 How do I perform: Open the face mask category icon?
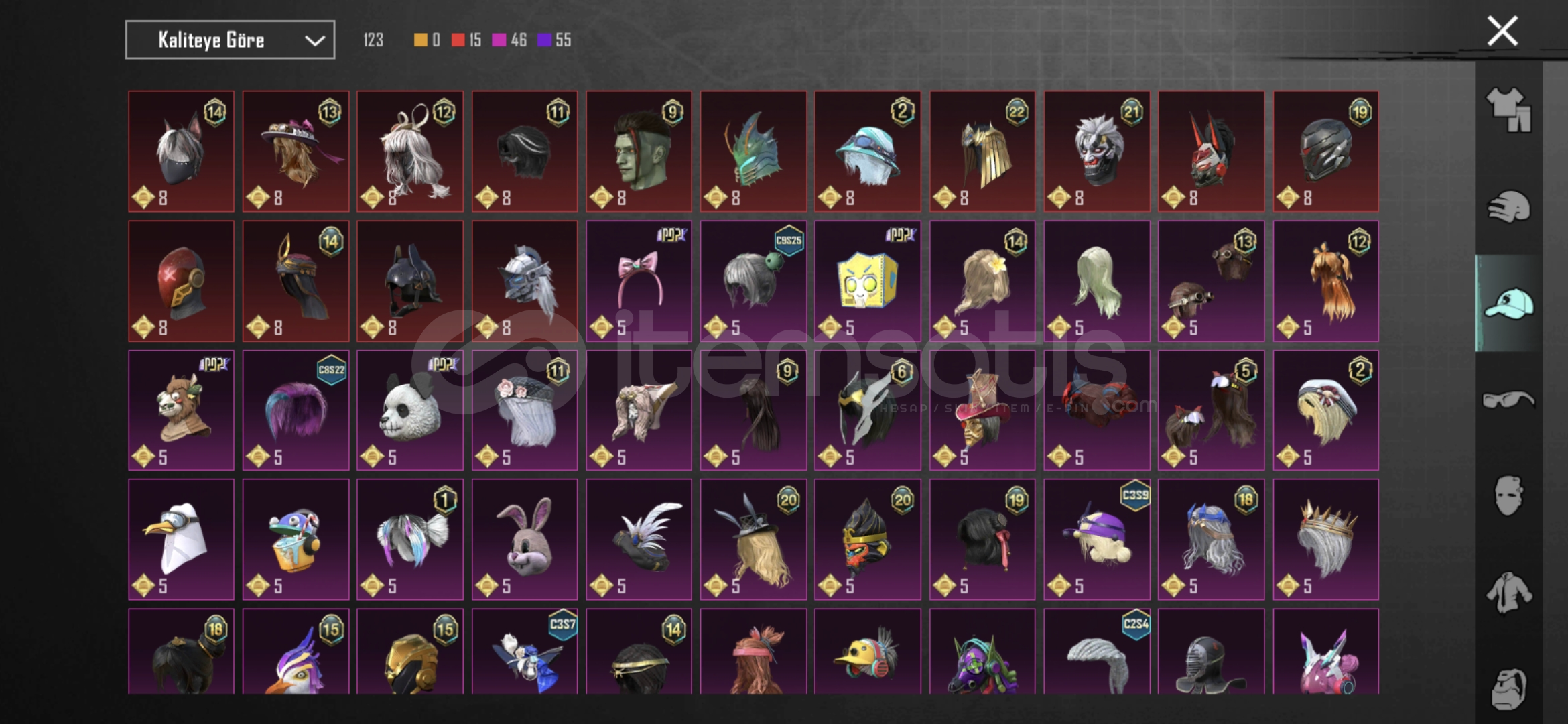coord(1508,496)
